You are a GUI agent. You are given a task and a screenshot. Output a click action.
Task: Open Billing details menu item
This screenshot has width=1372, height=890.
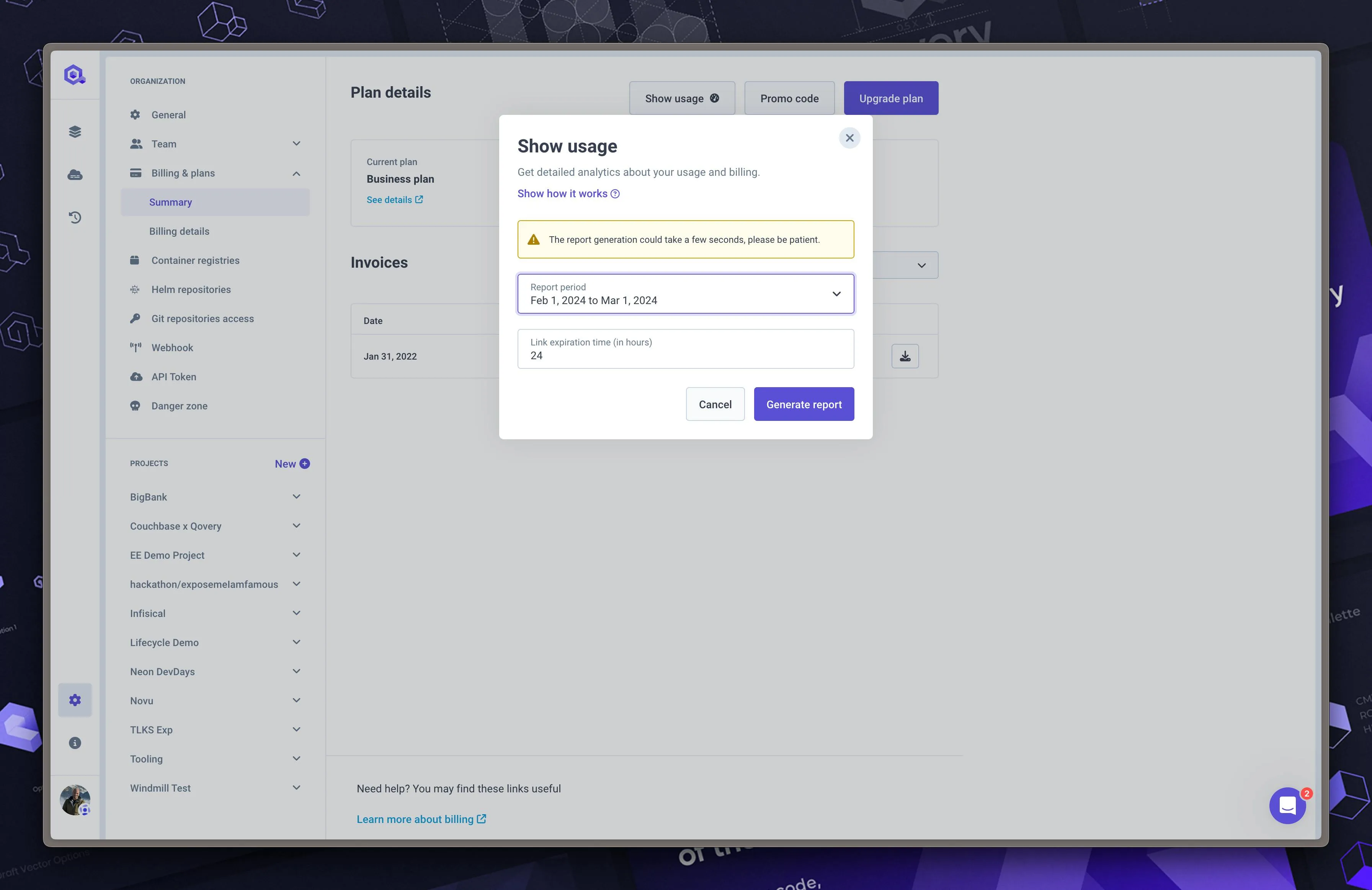pos(179,231)
